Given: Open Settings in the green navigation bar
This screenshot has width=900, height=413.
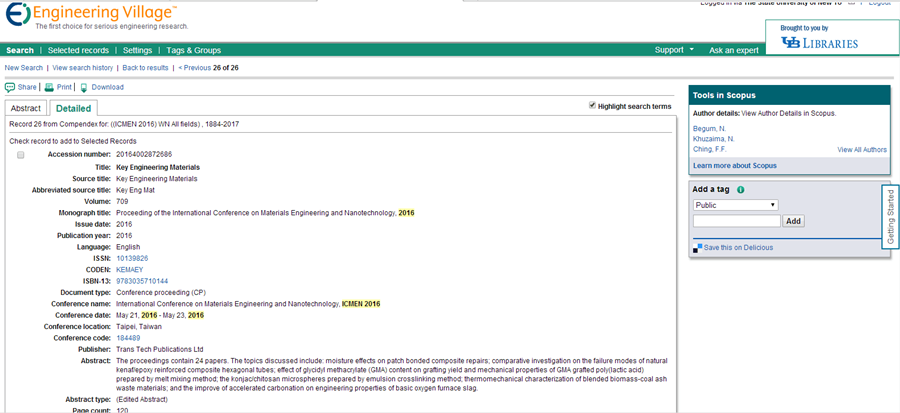Looking at the screenshot, I should [137, 50].
